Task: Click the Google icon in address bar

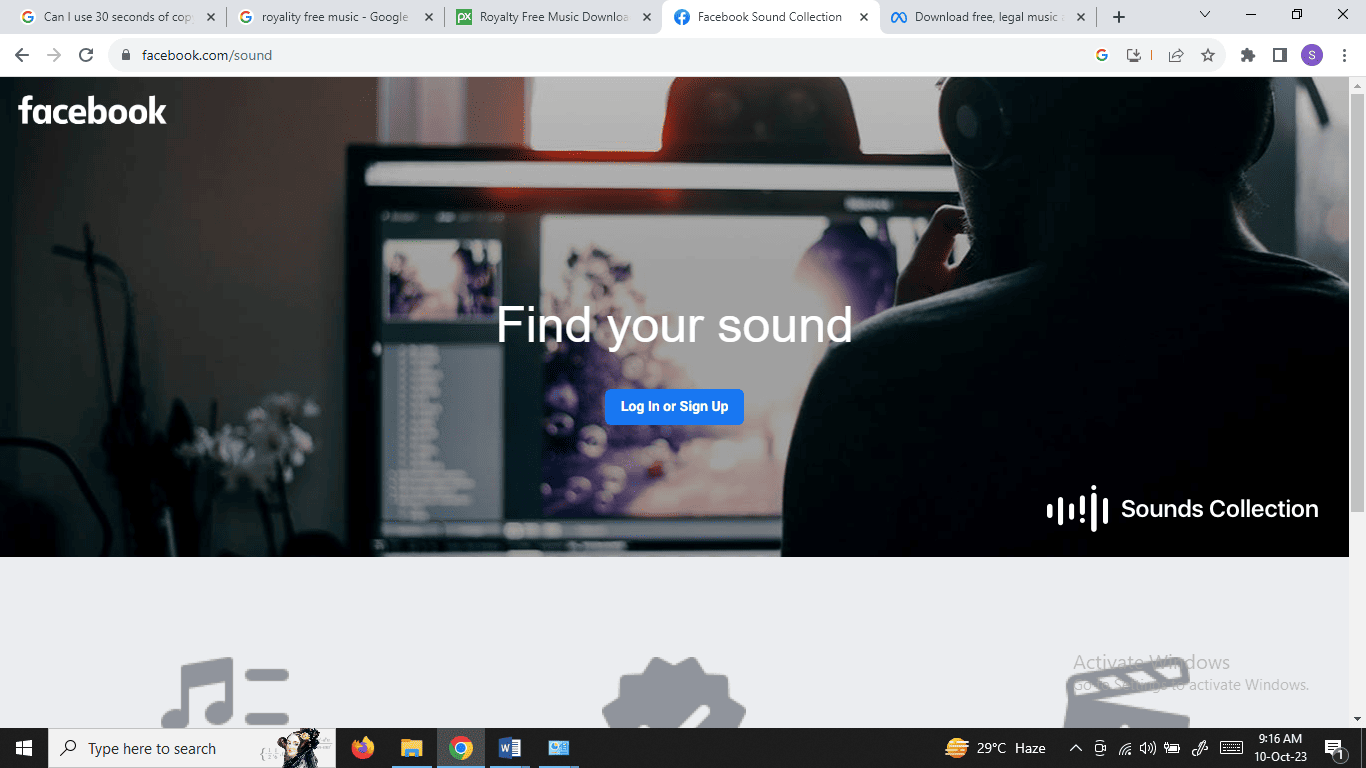Action: click(x=1102, y=55)
